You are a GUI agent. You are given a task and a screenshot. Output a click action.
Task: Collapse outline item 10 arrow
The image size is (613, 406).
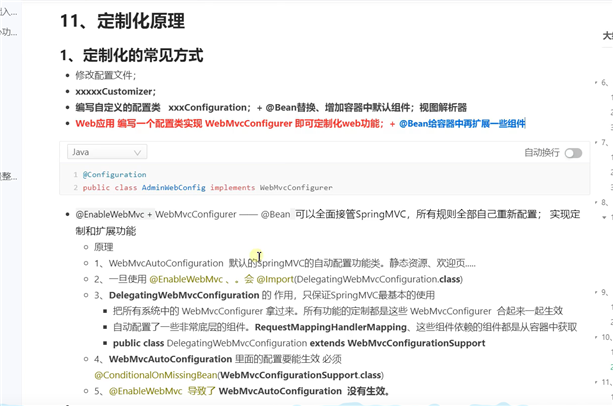(596, 337)
